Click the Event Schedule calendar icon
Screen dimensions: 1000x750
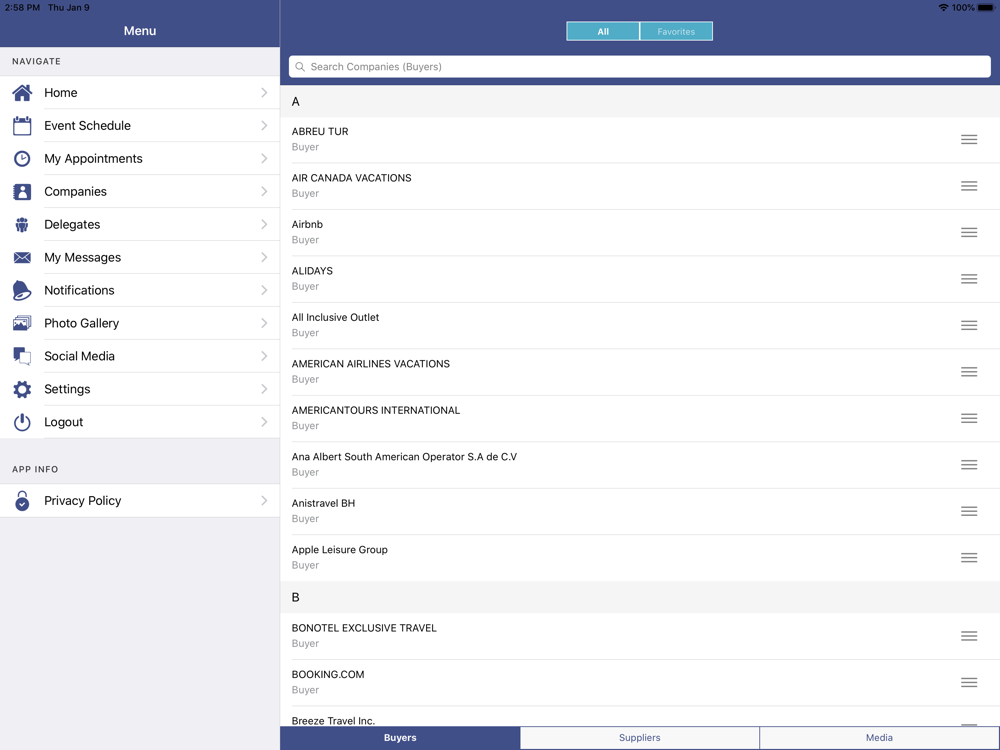pos(22,126)
